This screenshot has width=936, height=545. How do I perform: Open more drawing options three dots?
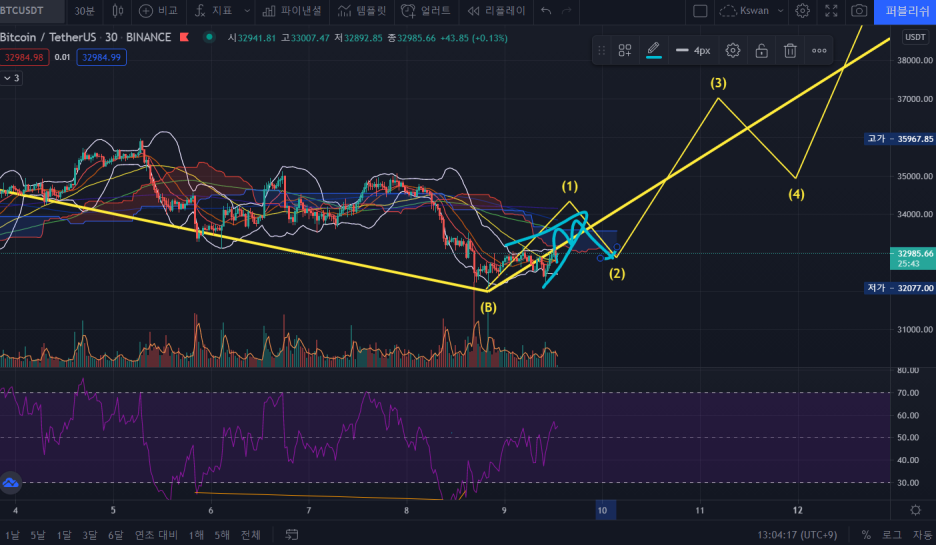coord(819,51)
